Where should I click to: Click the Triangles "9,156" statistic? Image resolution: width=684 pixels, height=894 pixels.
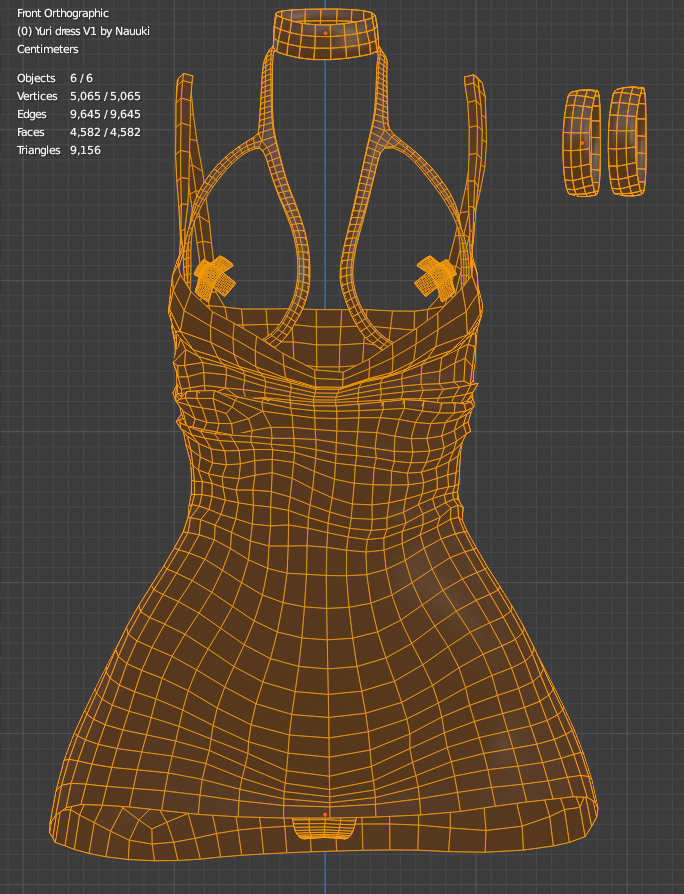(x=86, y=150)
